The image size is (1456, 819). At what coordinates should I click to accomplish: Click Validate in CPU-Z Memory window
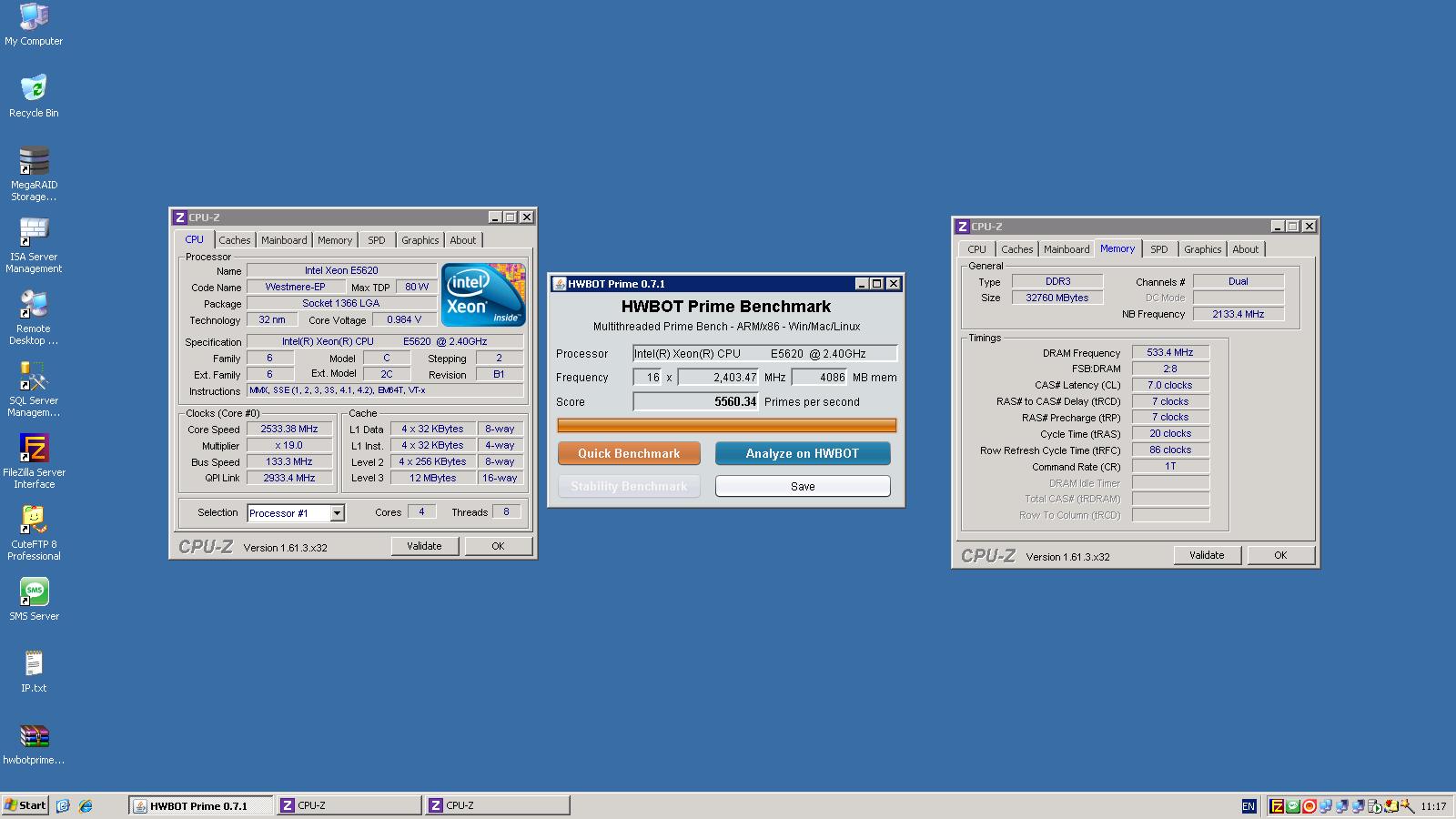(x=1207, y=555)
